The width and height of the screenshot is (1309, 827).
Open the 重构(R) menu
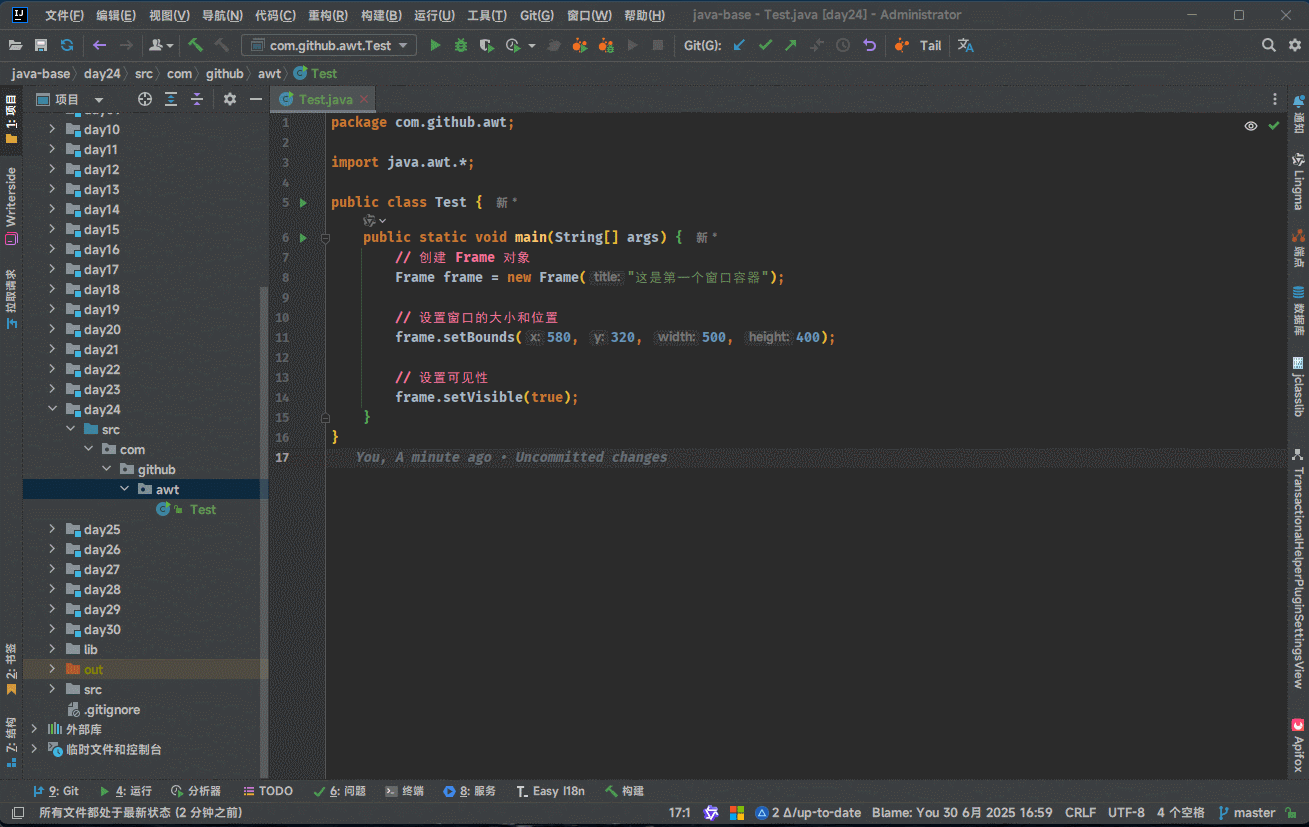coord(327,15)
